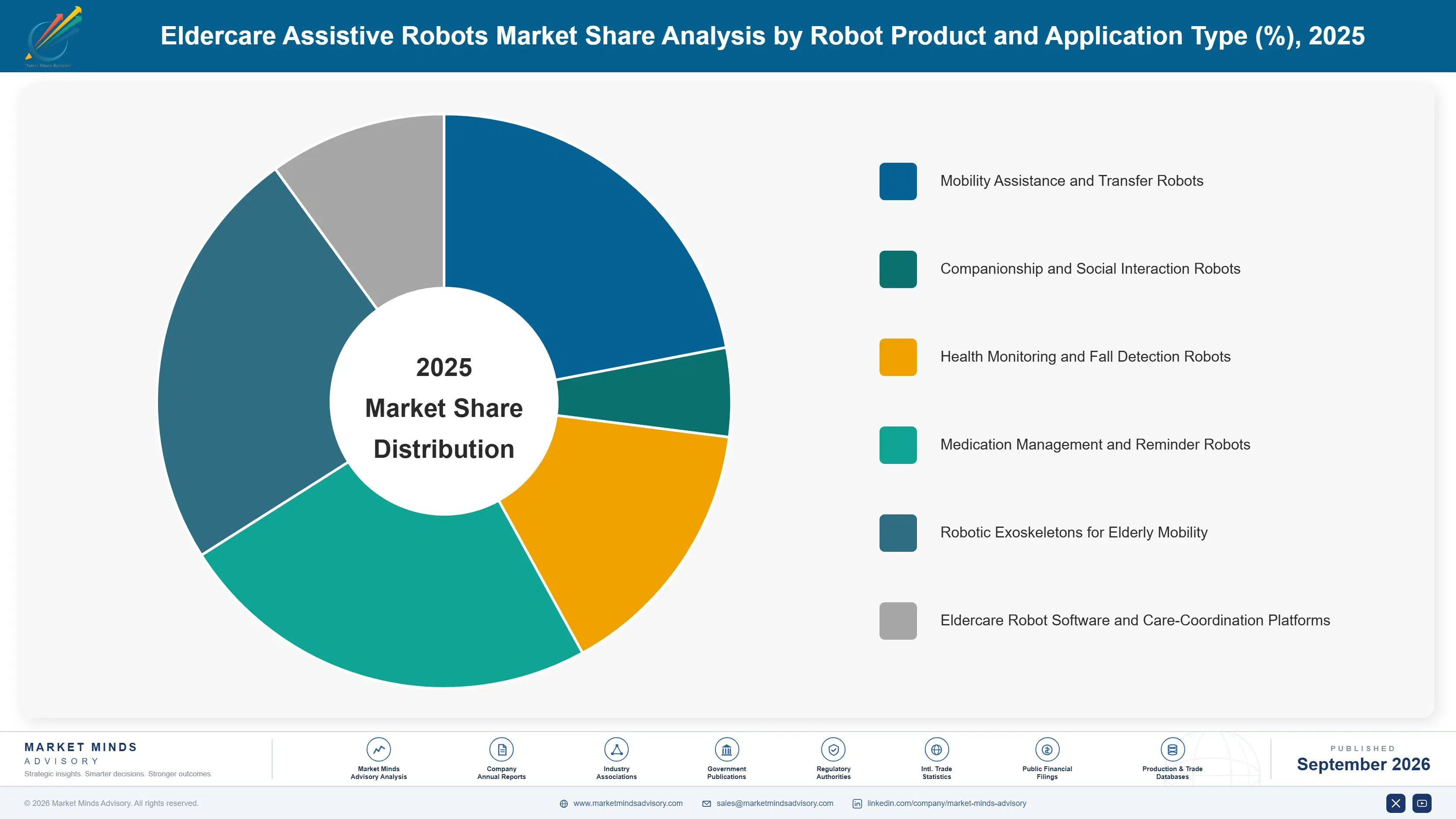
Task: Click the 'Mobility Assistance and Transfer Robots' legend label
Action: click(x=1072, y=181)
